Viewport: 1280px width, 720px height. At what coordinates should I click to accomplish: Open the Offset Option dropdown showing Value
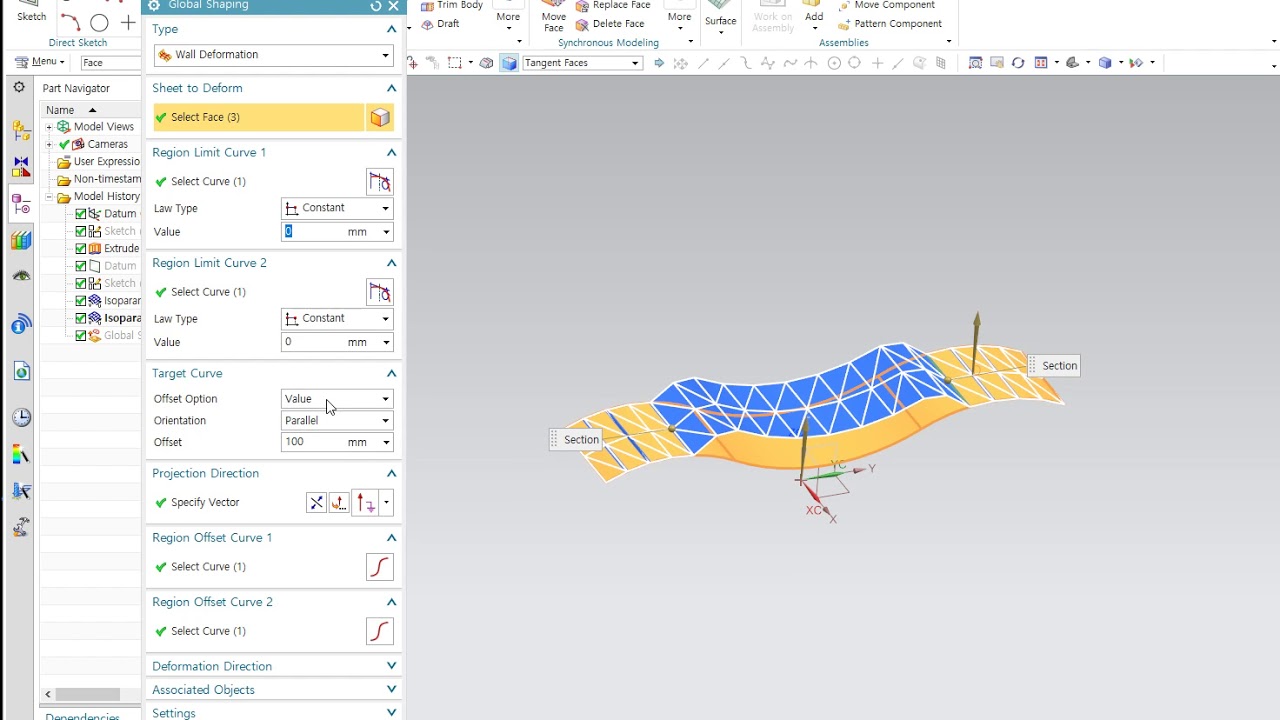pos(337,399)
